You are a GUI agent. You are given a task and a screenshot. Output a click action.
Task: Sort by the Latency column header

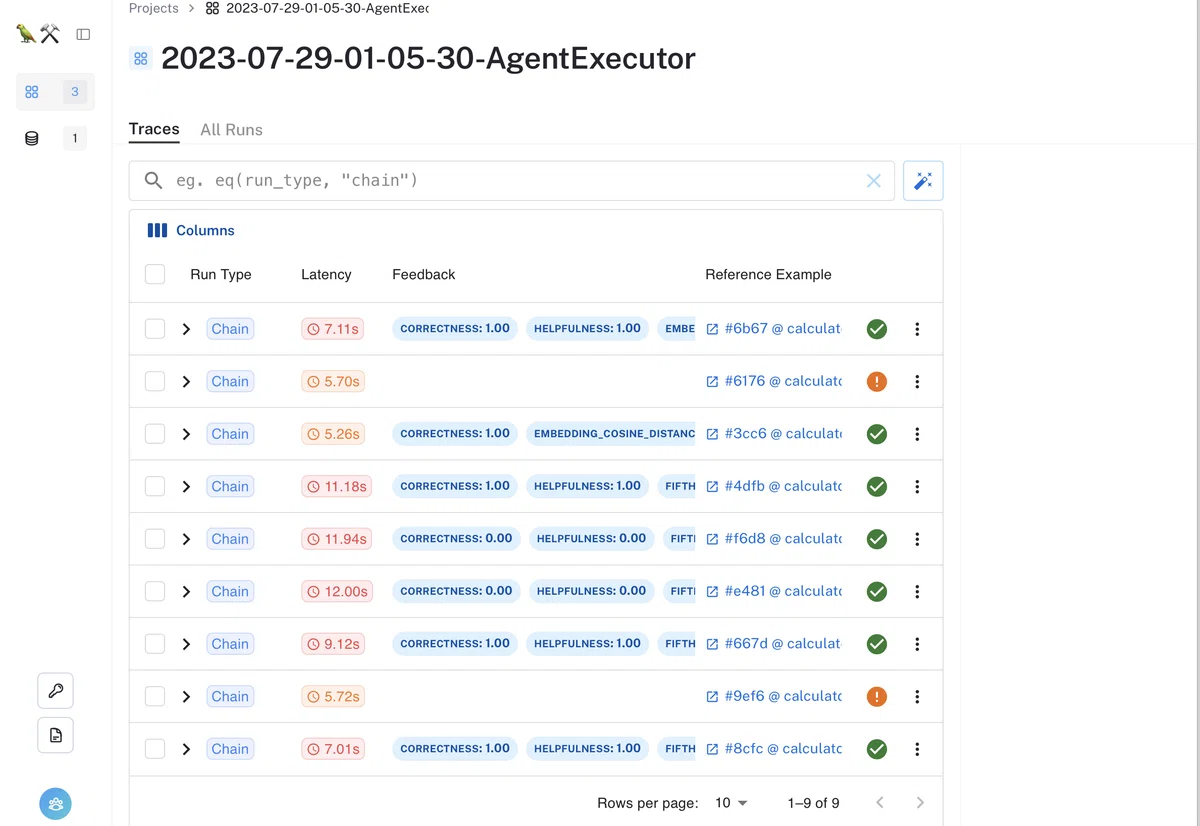(x=326, y=274)
